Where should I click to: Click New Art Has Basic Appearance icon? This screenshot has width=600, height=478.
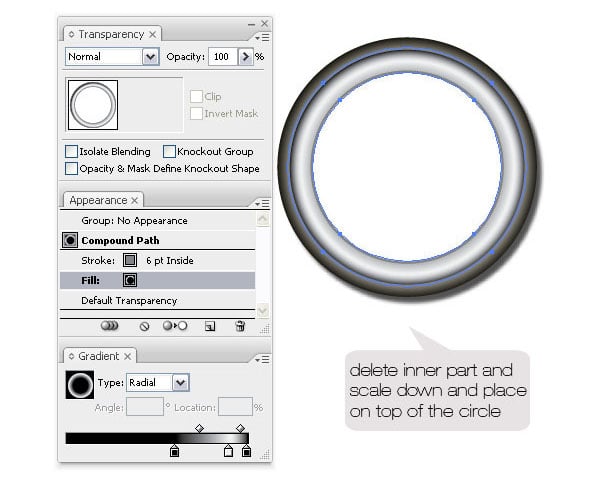[109, 326]
